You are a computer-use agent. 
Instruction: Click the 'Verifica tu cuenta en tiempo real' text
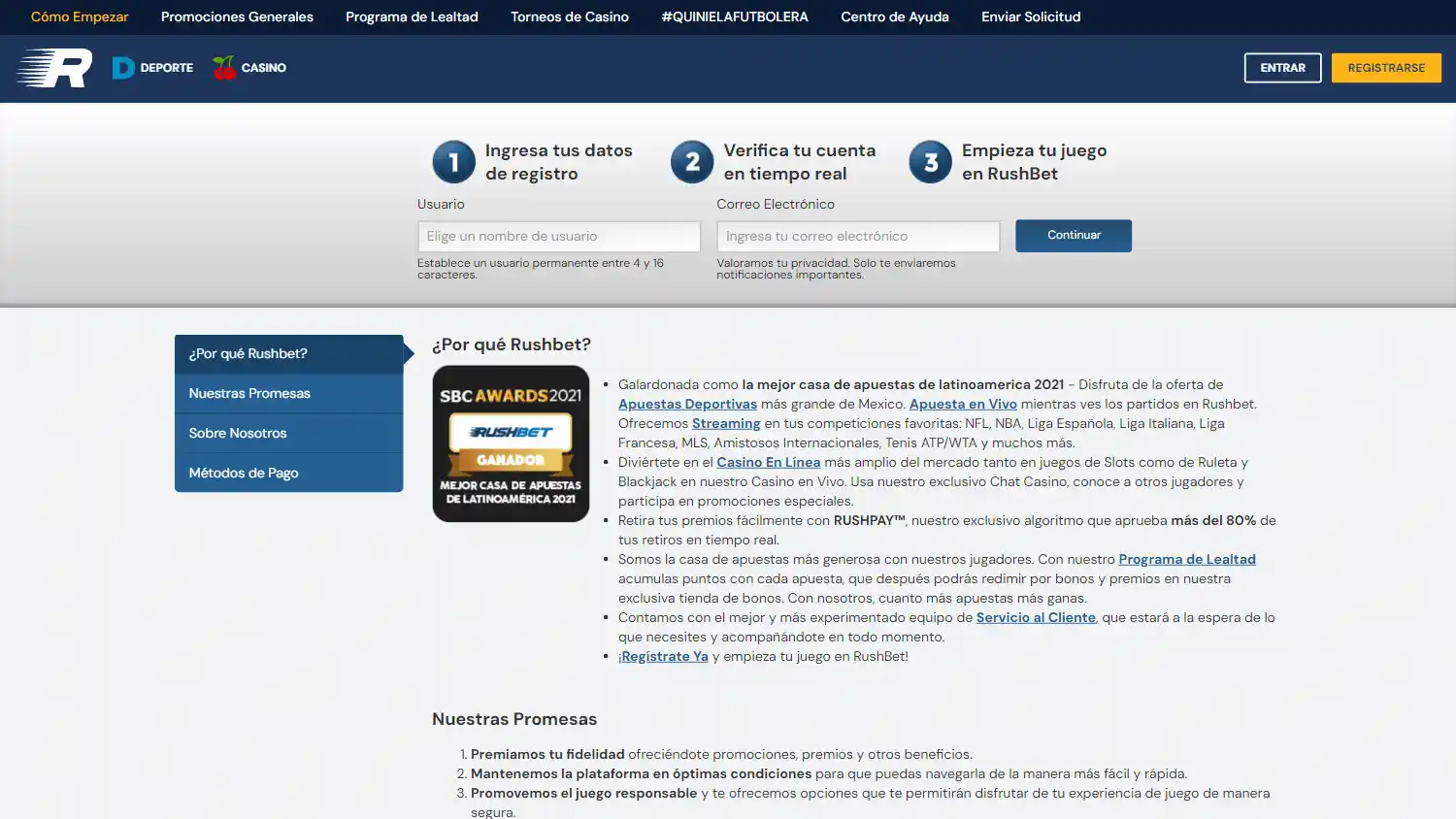[x=800, y=162]
